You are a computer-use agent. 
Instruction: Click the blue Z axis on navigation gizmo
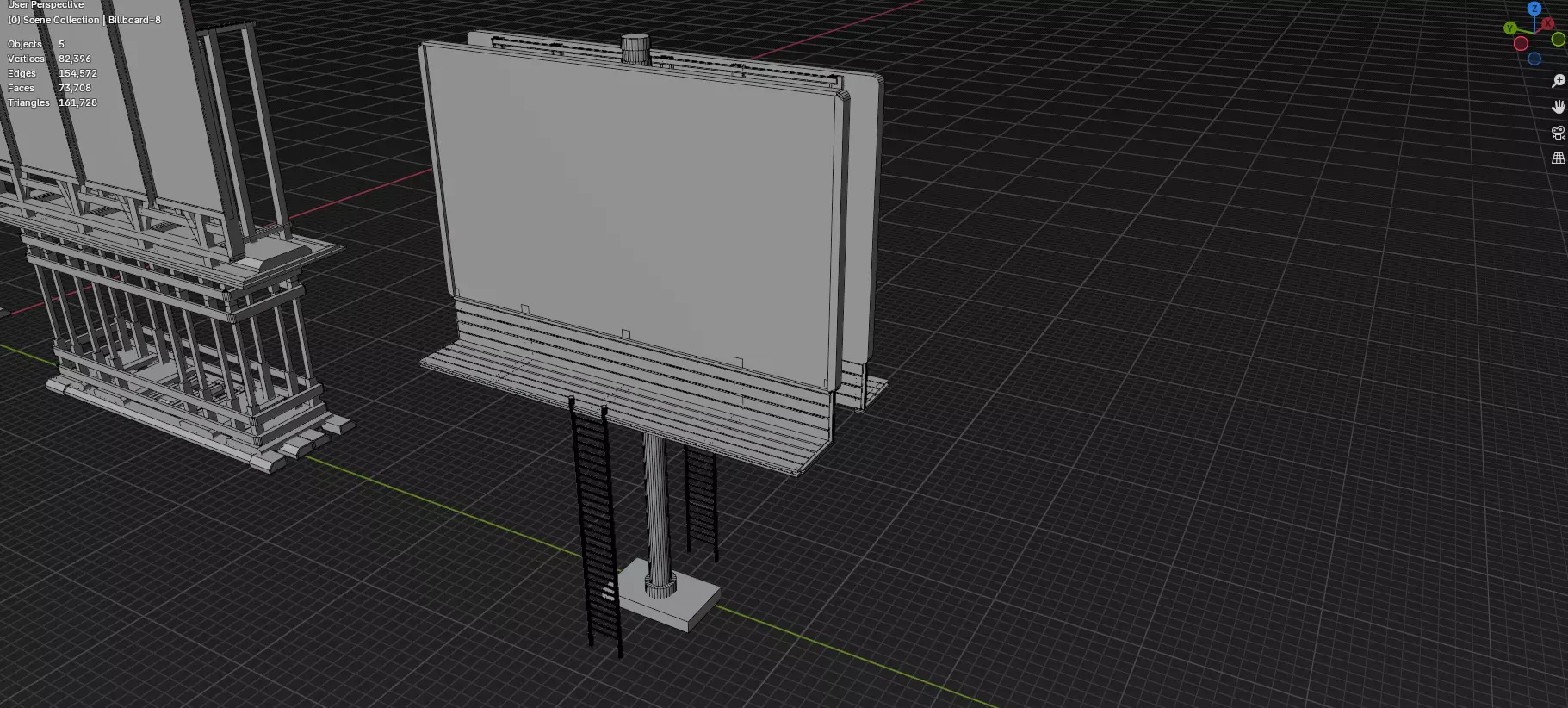pyautogui.click(x=1534, y=8)
